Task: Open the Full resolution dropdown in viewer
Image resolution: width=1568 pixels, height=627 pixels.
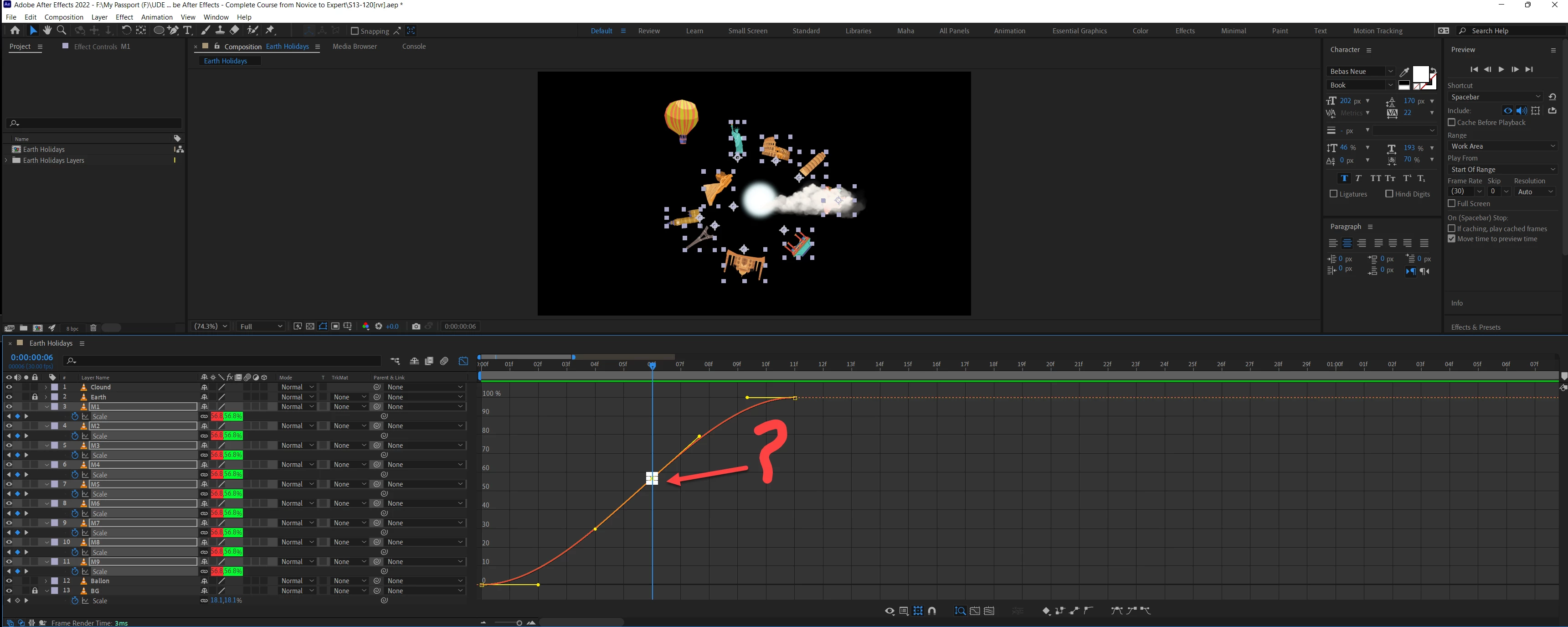Action: (x=261, y=326)
